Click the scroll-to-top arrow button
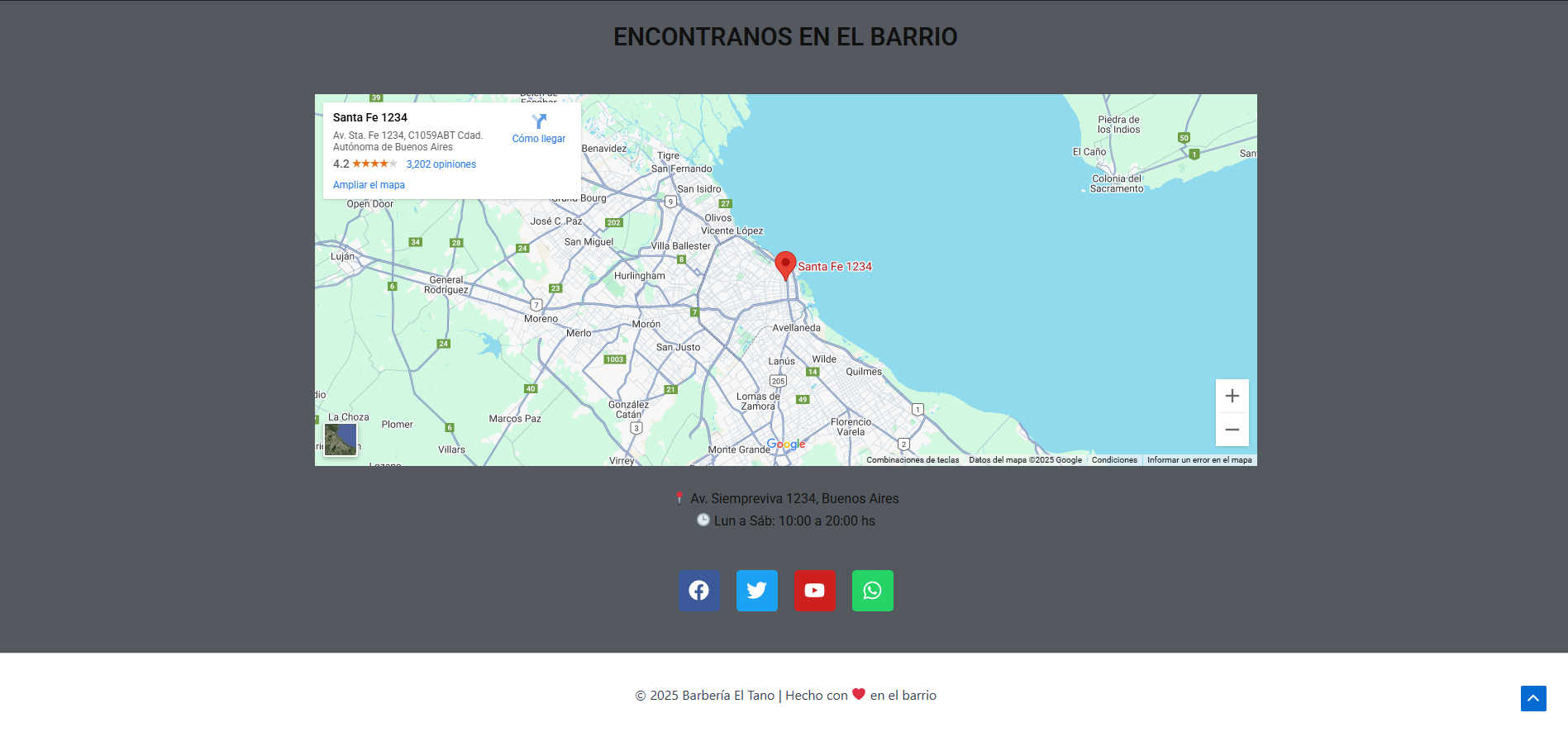Screen dimensions: 1568x732 click(x=1533, y=698)
